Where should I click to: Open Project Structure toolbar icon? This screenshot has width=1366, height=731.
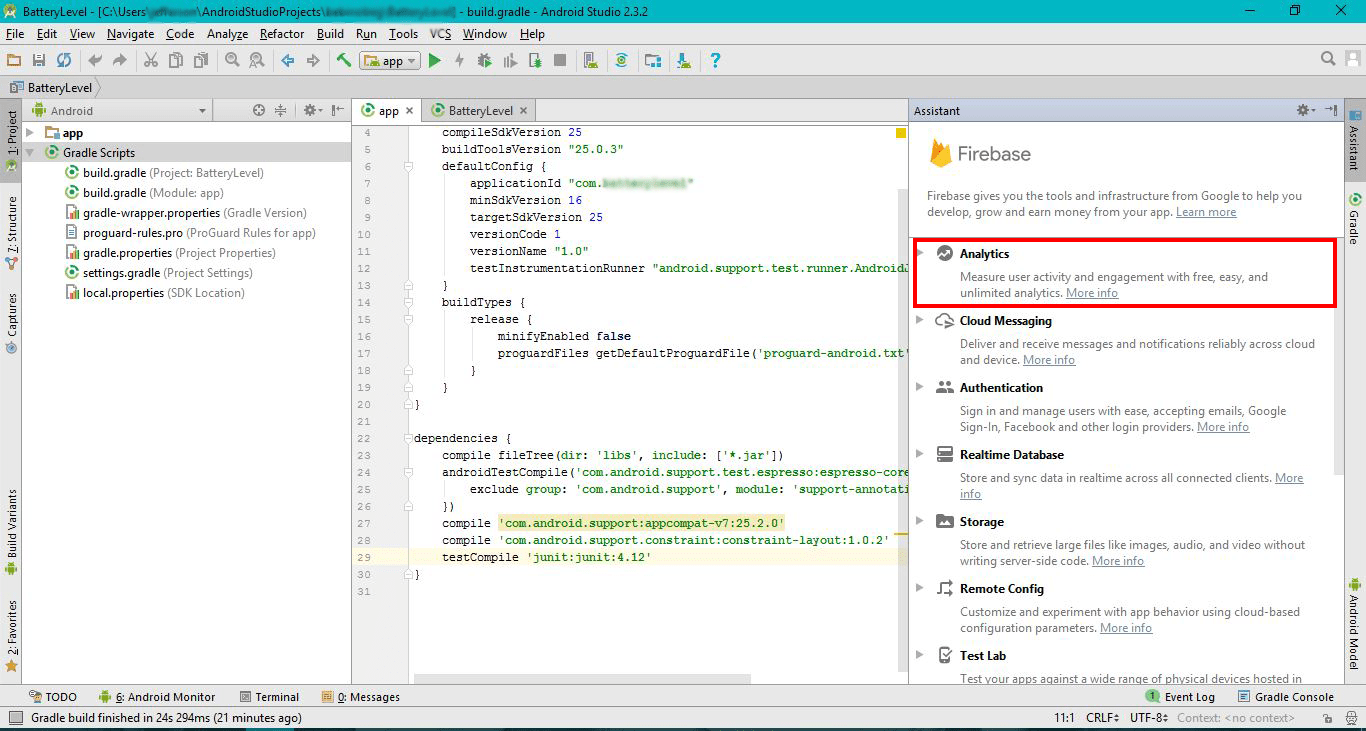(653, 61)
